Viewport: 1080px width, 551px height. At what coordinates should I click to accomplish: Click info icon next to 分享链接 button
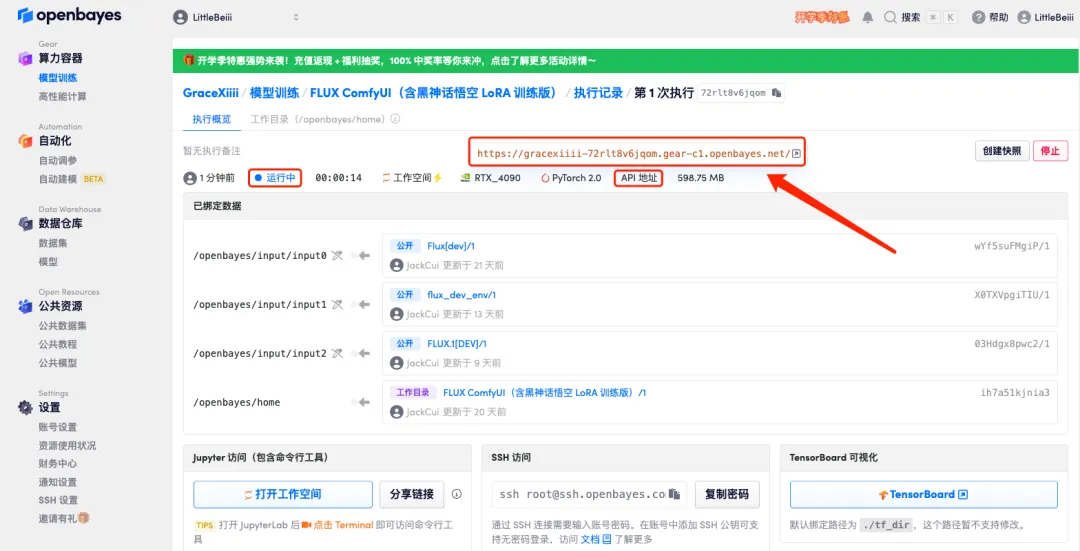tap(457, 494)
